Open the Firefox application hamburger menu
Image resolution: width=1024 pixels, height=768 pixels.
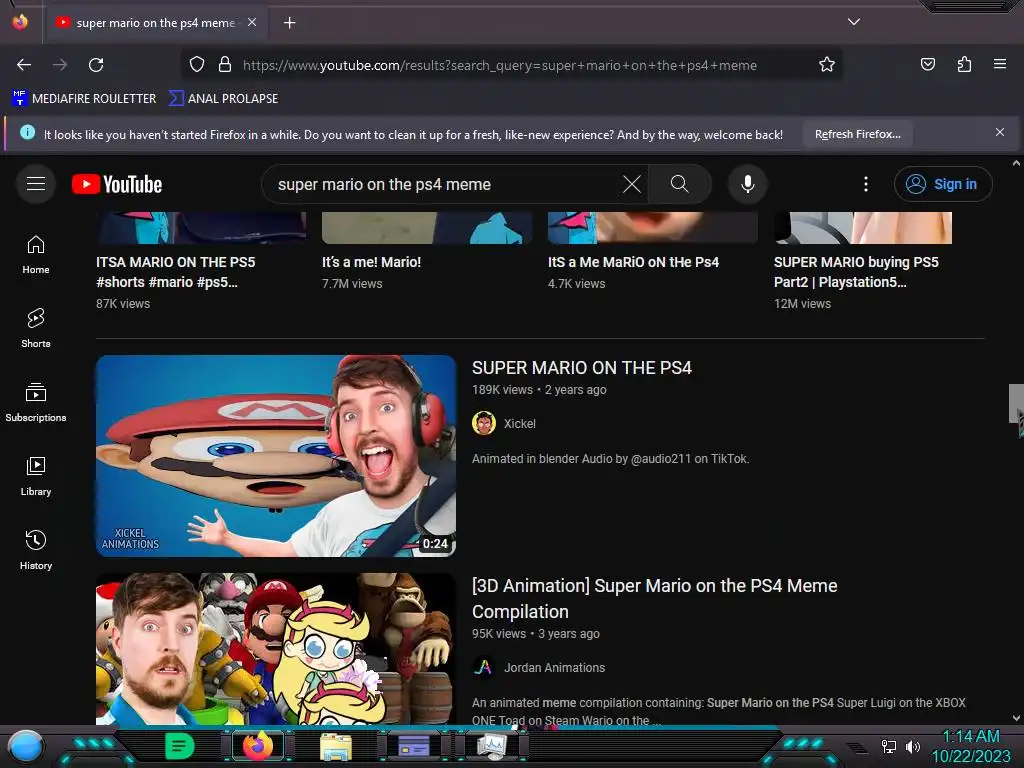[x=1000, y=64]
